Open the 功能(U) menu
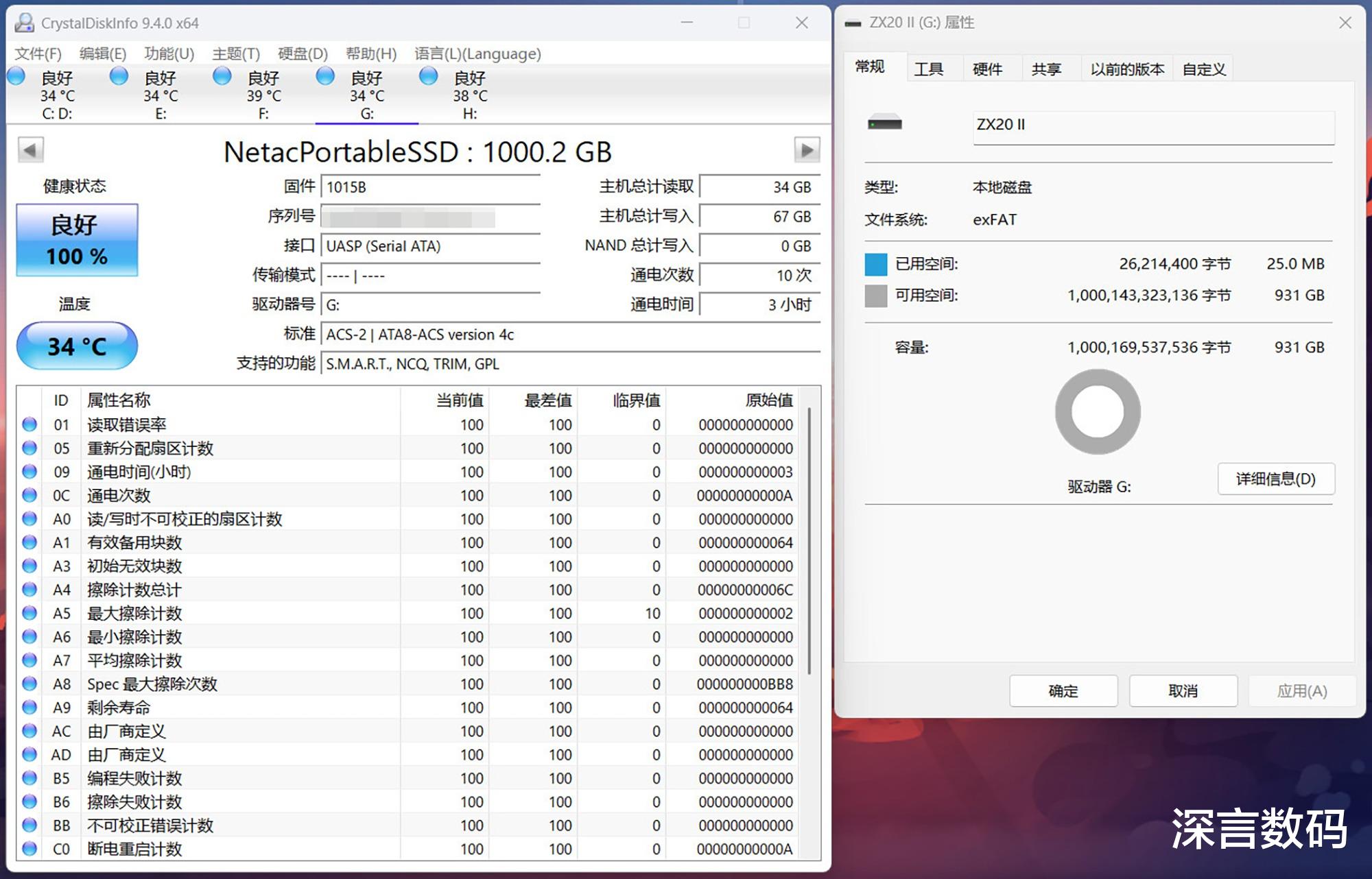1372x879 pixels. tap(169, 53)
